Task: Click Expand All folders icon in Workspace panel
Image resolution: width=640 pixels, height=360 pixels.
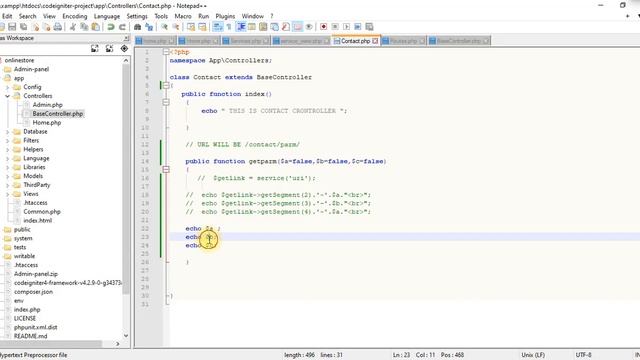Action: point(95,49)
